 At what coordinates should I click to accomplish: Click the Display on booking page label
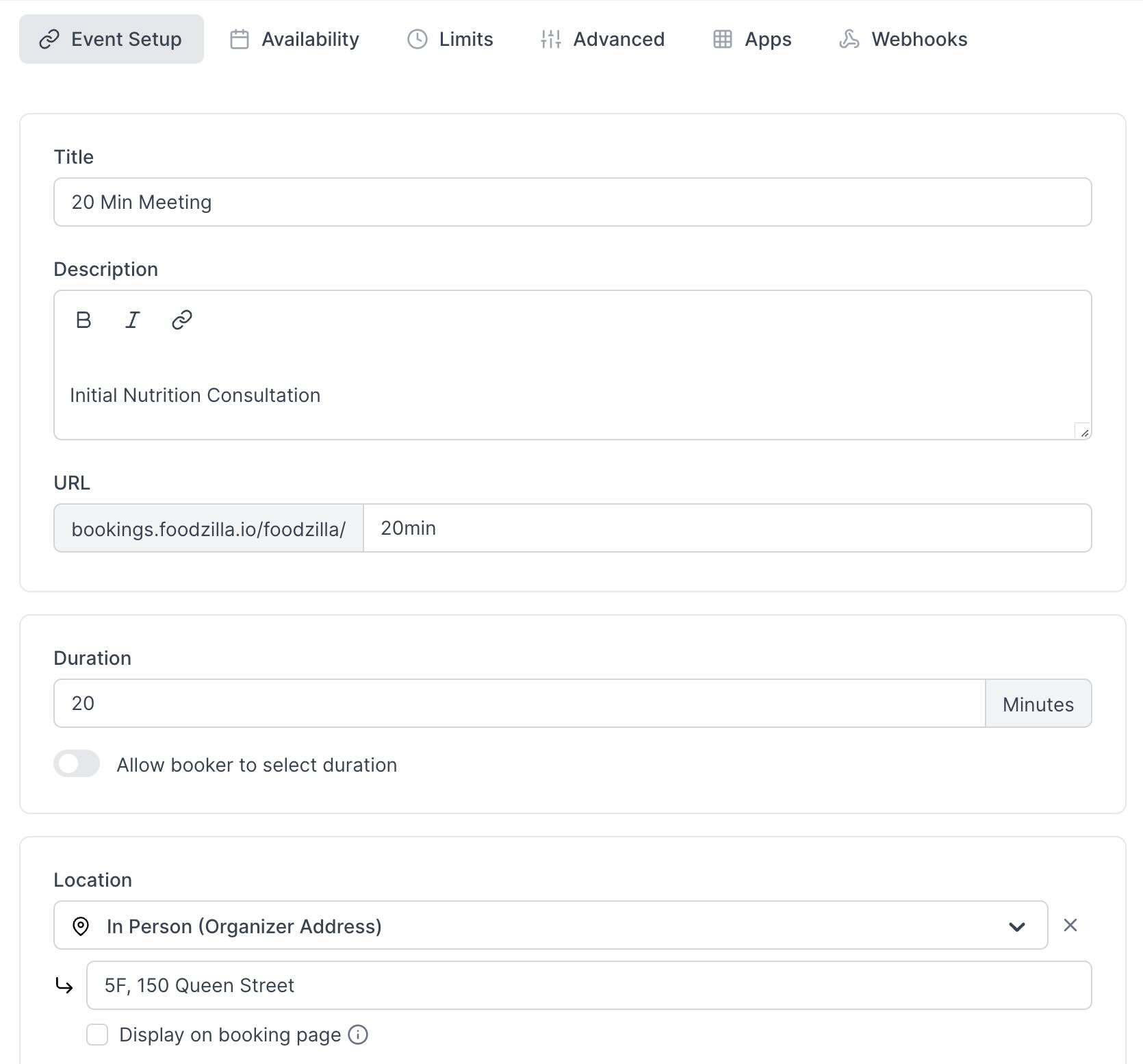coord(230,1035)
